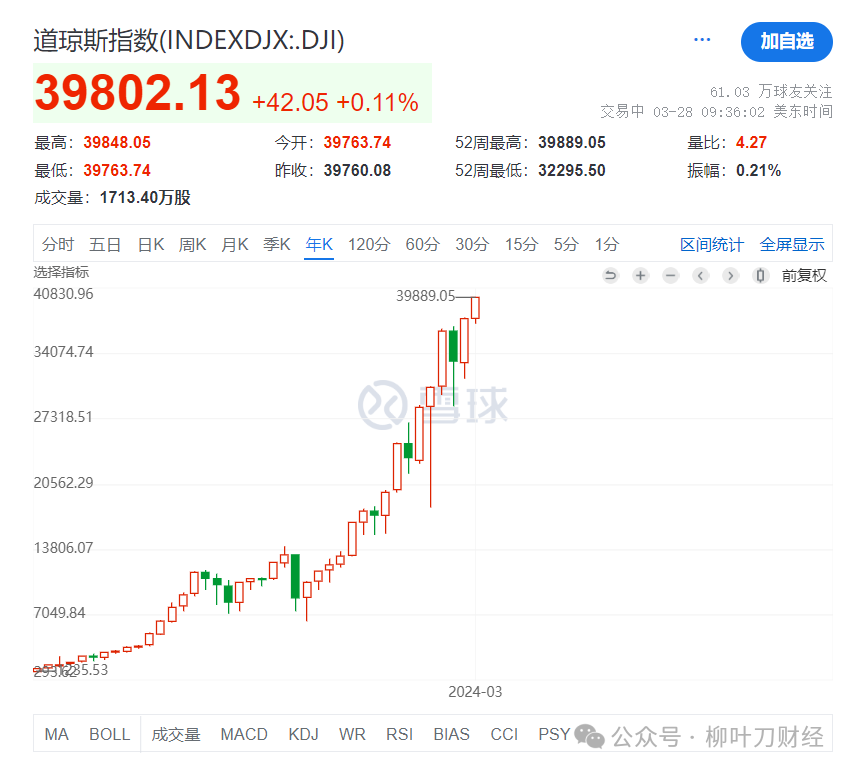Image resolution: width=851 pixels, height=771 pixels.
Task: Enable the MA overlay indicator
Action: [x=56, y=734]
